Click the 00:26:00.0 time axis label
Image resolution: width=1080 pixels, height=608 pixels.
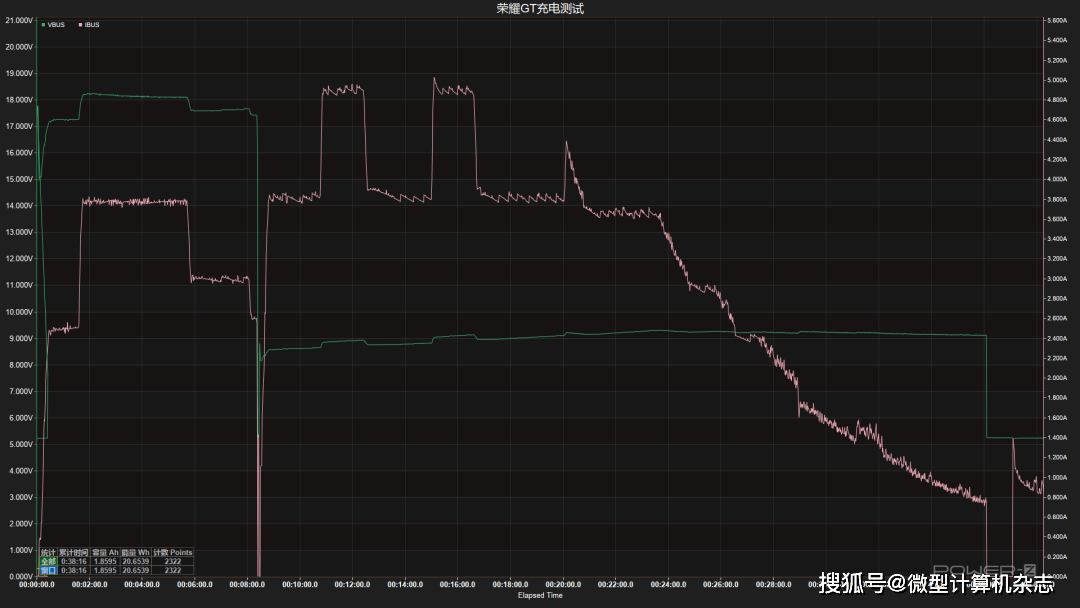(720, 585)
